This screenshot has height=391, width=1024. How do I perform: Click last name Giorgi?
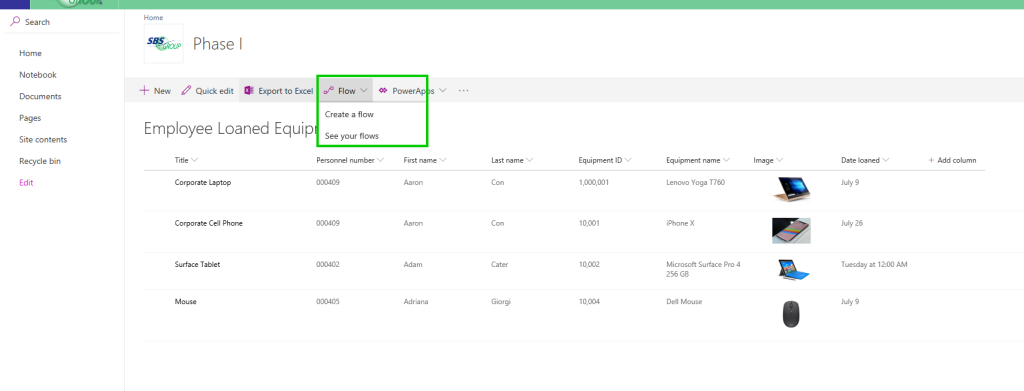pos(501,302)
